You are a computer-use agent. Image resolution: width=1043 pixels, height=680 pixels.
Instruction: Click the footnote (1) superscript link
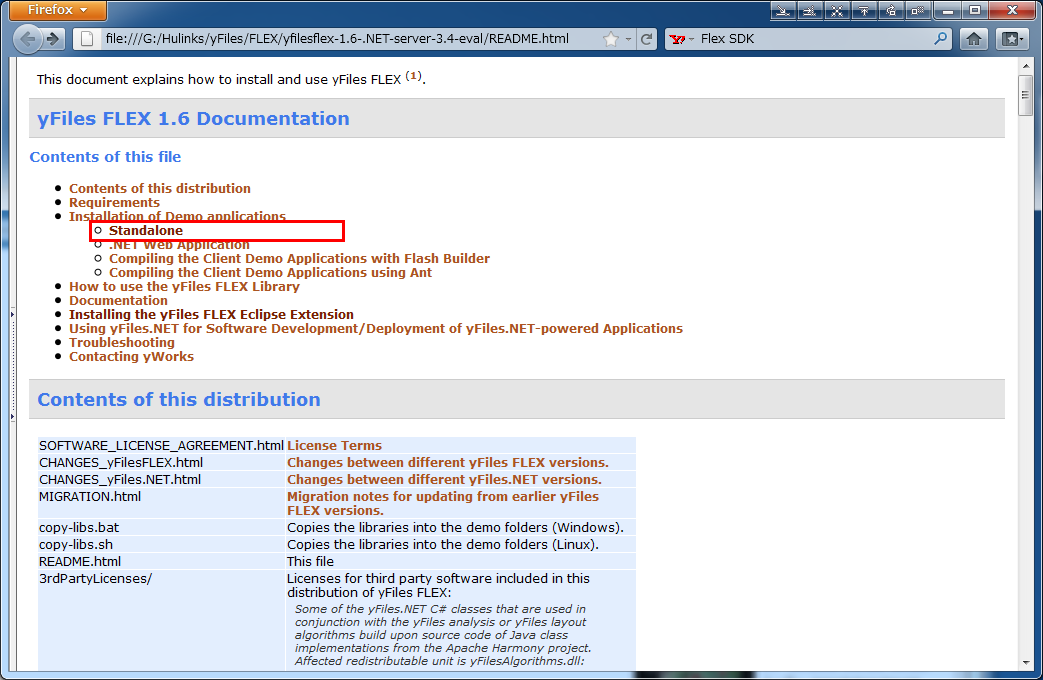(414, 76)
